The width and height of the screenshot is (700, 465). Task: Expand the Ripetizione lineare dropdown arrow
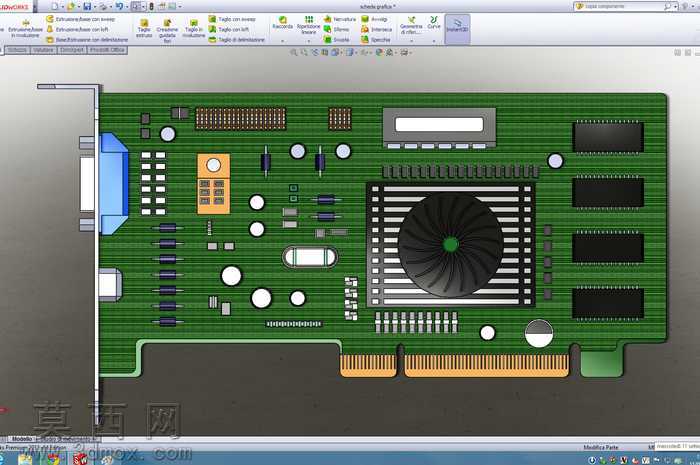pyautogui.click(x=308, y=41)
